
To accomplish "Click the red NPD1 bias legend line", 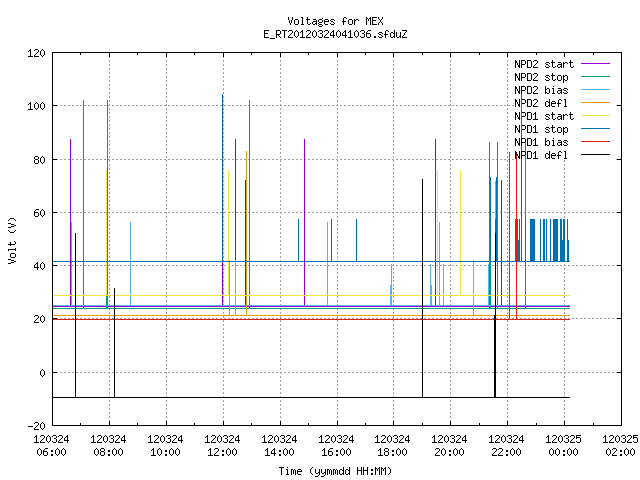I will [596, 142].
